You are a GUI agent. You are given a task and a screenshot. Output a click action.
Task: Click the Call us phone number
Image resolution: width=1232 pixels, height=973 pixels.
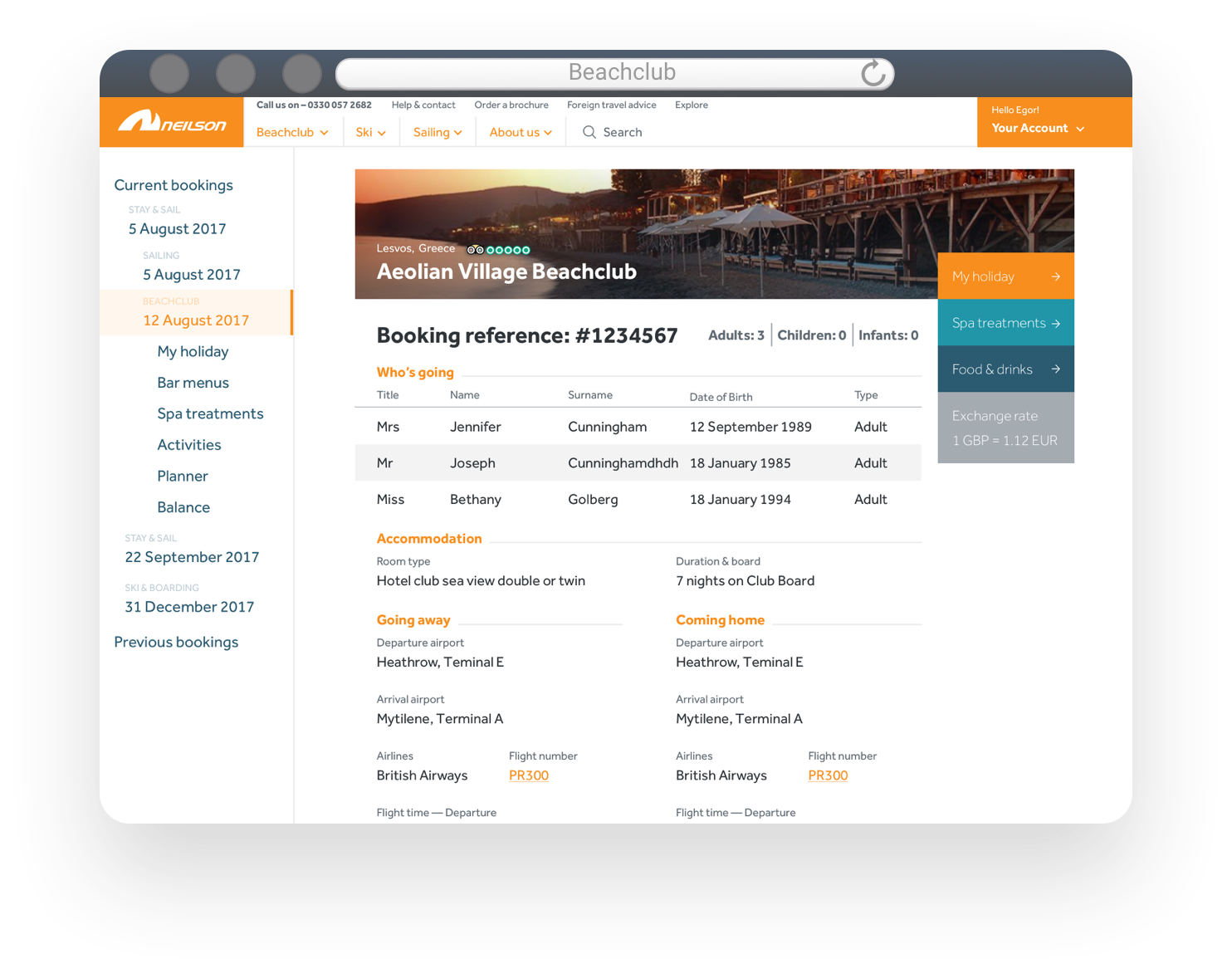pyautogui.click(x=314, y=105)
